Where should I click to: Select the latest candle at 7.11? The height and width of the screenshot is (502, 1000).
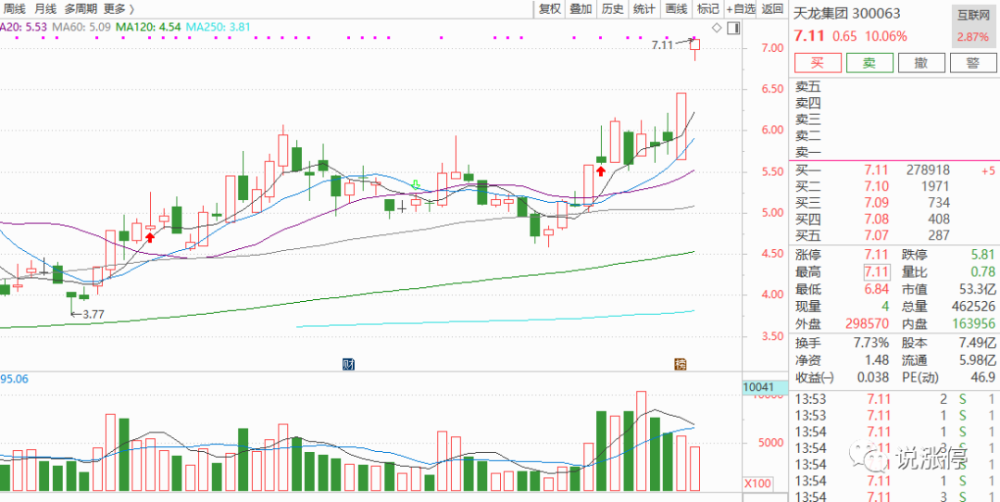click(x=695, y=45)
